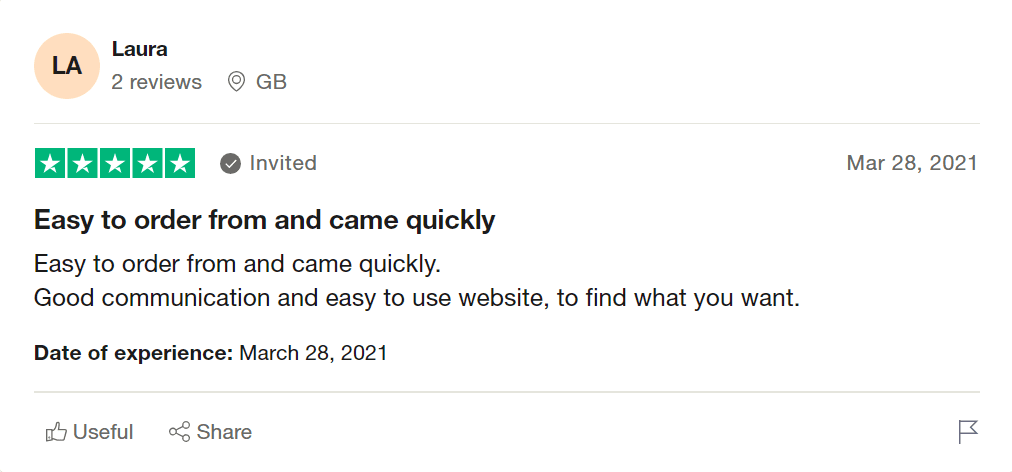Click the Share network icon

pyautogui.click(x=180, y=432)
